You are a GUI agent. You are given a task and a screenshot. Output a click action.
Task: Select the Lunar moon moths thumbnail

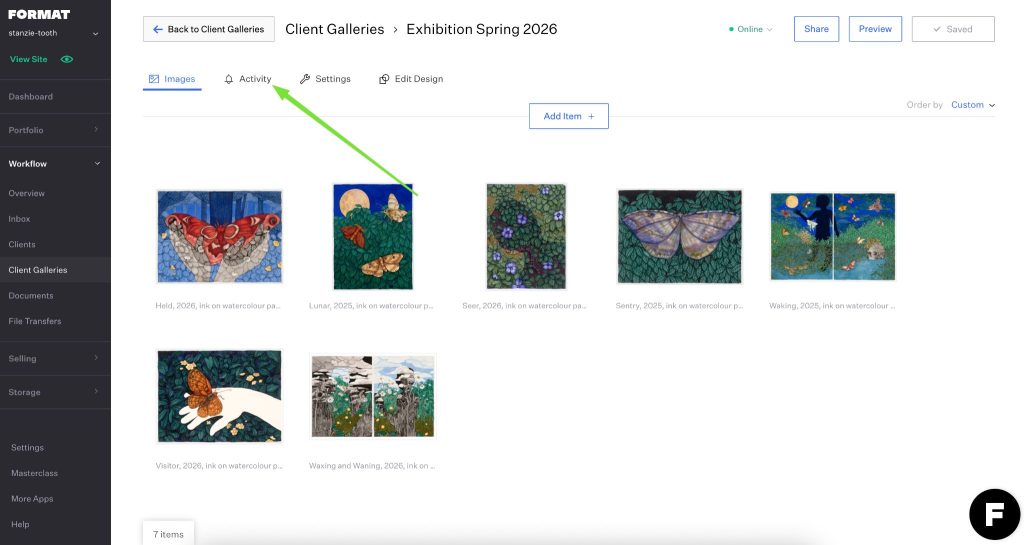point(373,236)
